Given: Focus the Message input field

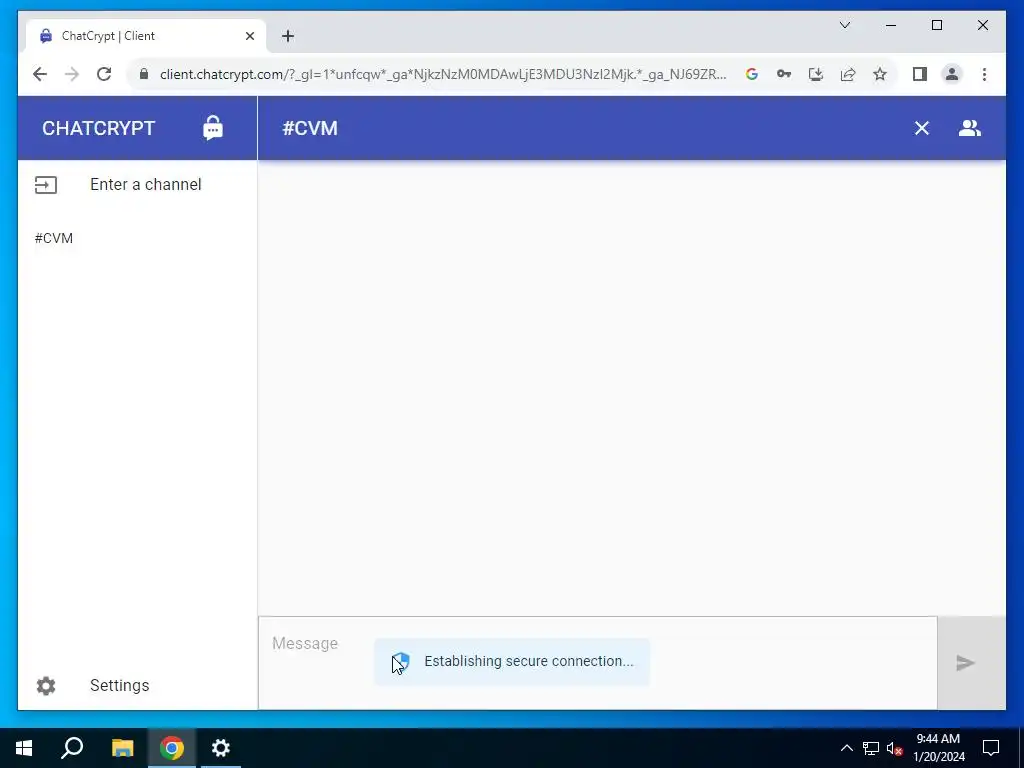Looking at the screenshot, I should (598, 662).
